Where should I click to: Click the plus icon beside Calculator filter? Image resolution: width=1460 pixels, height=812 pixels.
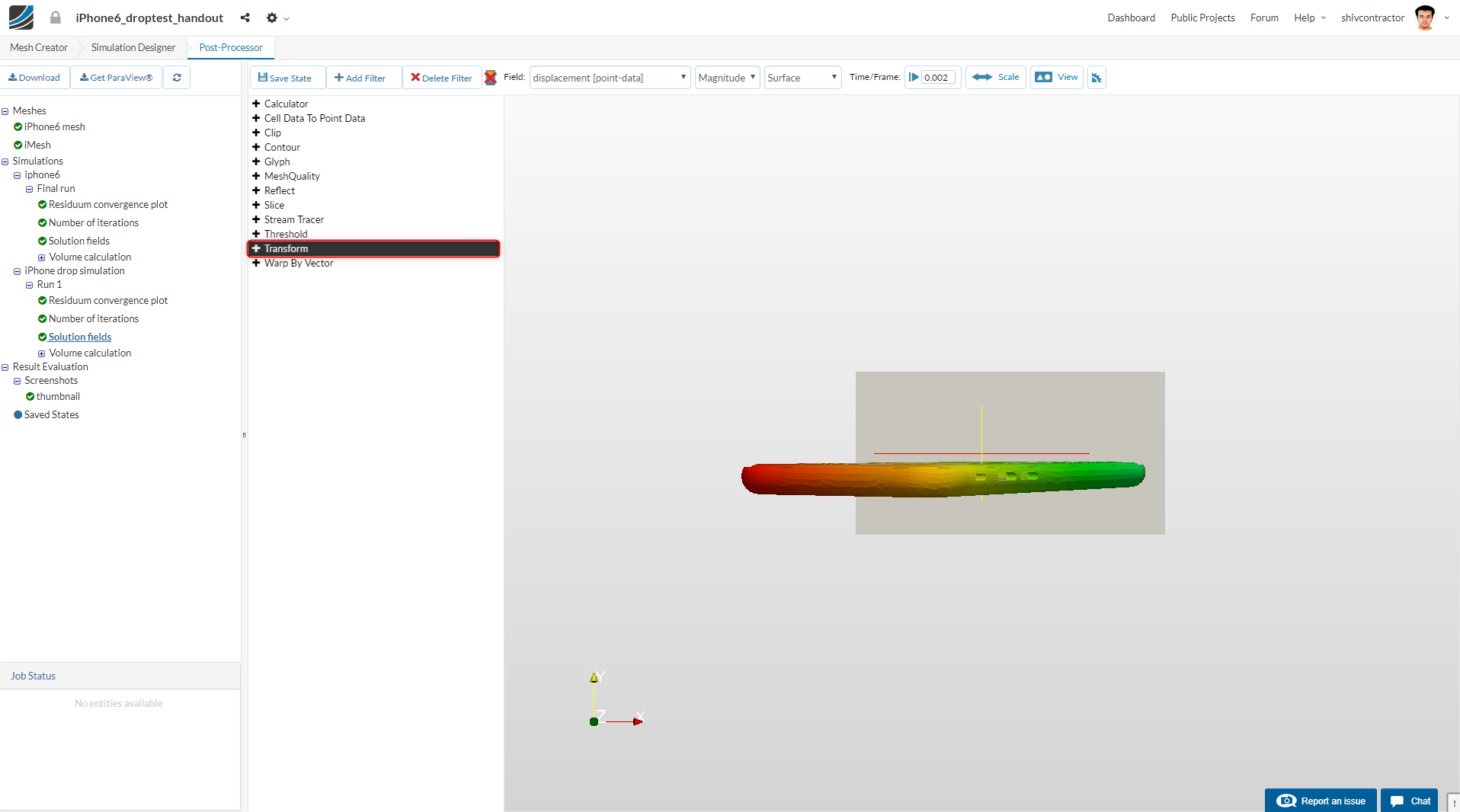pos(256,104)
